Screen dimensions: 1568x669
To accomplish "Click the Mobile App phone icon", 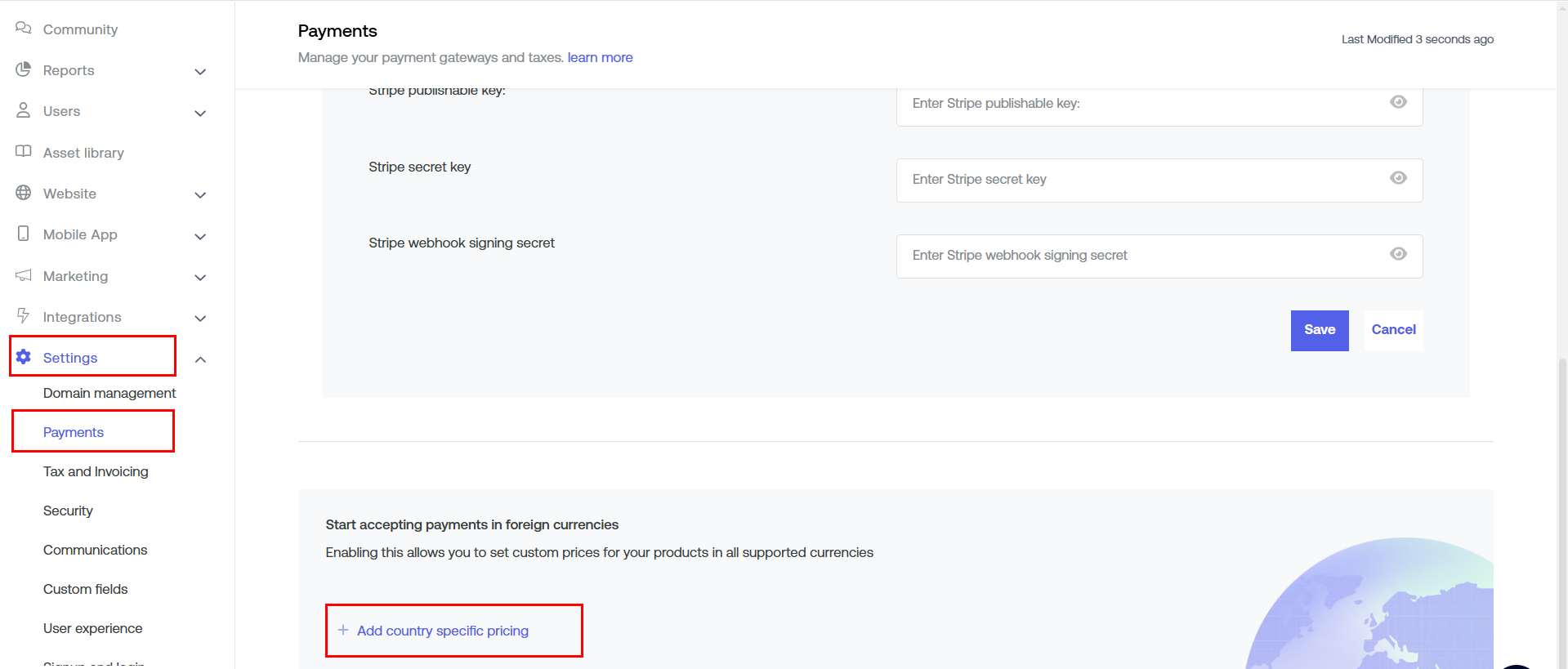I will 23,234.
